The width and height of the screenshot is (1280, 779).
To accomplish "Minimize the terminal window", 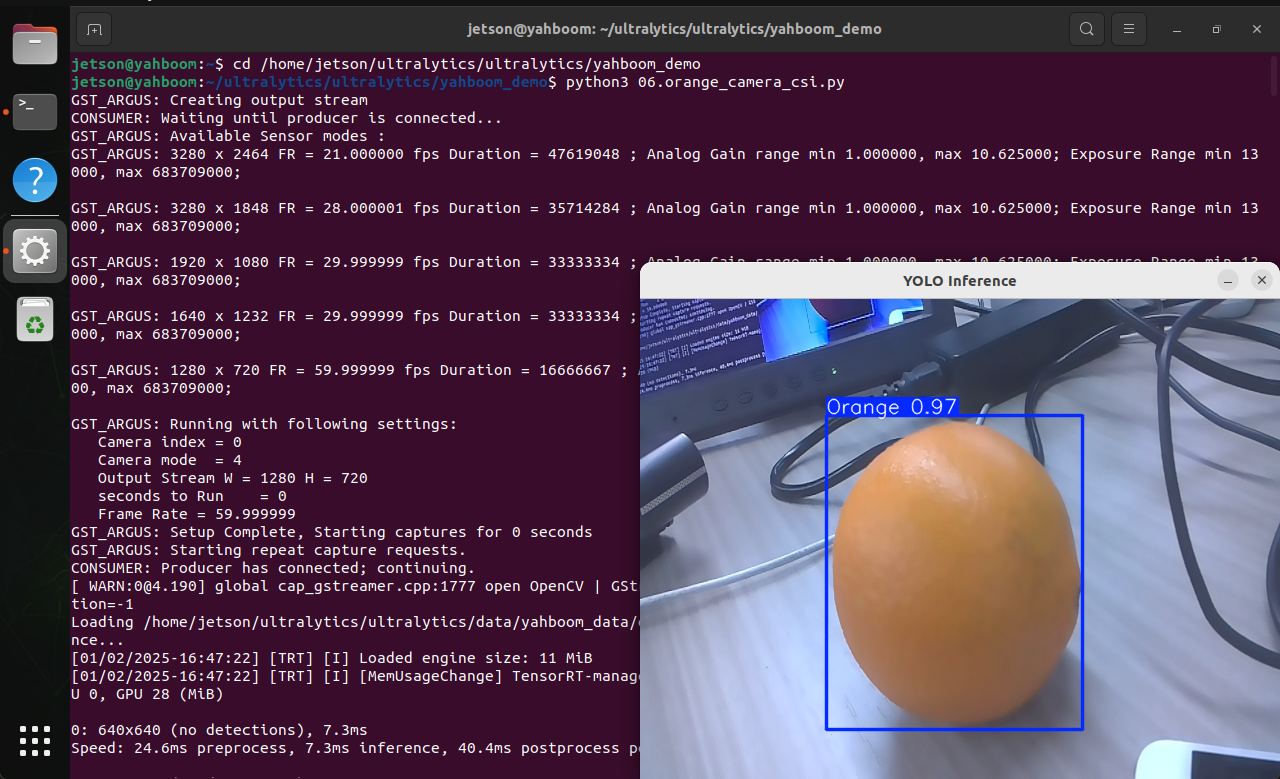I will 1175,29.
